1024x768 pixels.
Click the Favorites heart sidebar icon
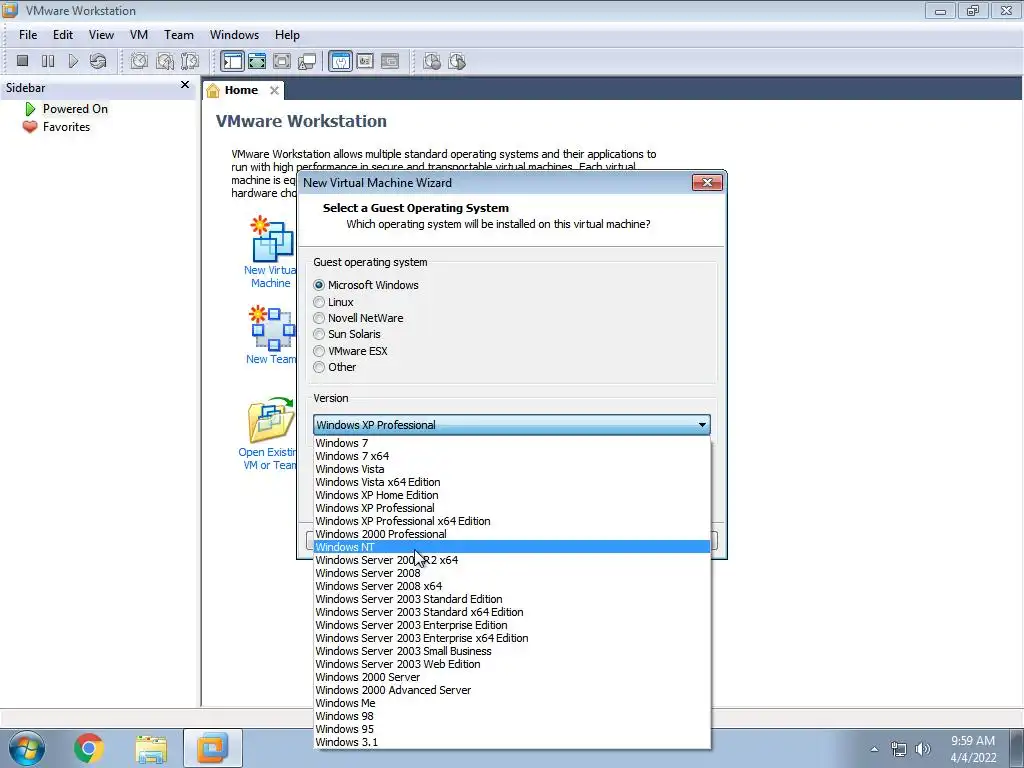tap(30, 127)
